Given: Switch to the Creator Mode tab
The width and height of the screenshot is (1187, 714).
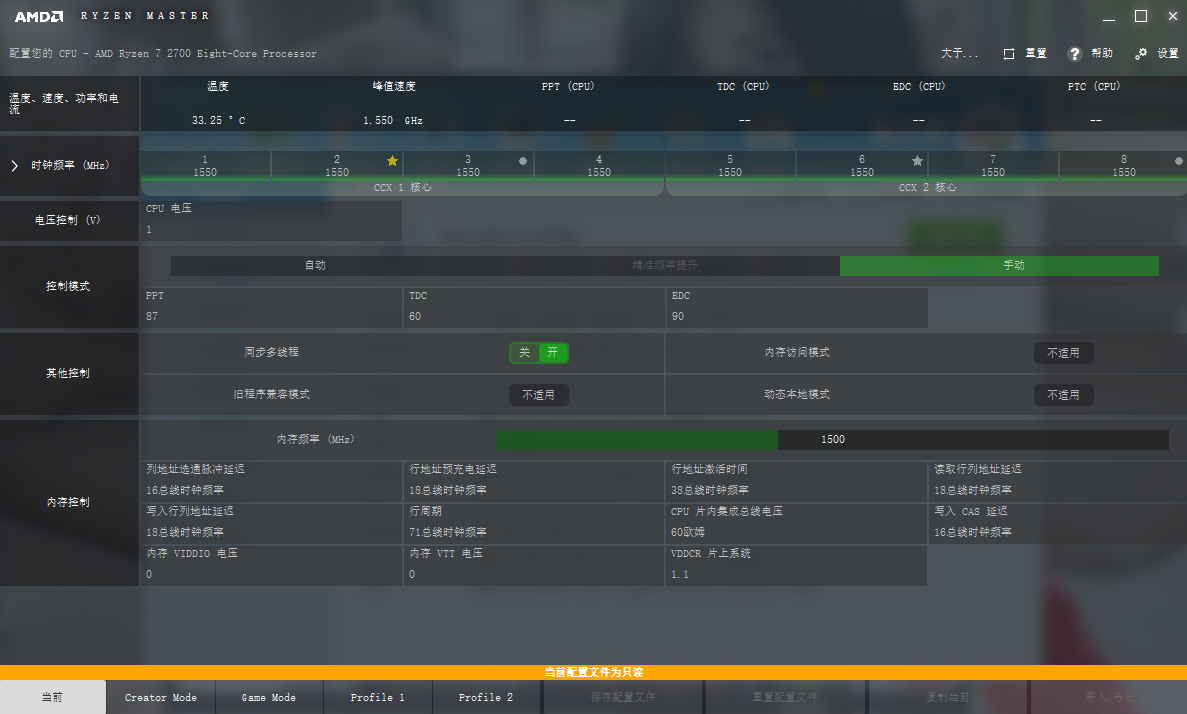Looking at the screenshot, I should (x=160, y=697).
